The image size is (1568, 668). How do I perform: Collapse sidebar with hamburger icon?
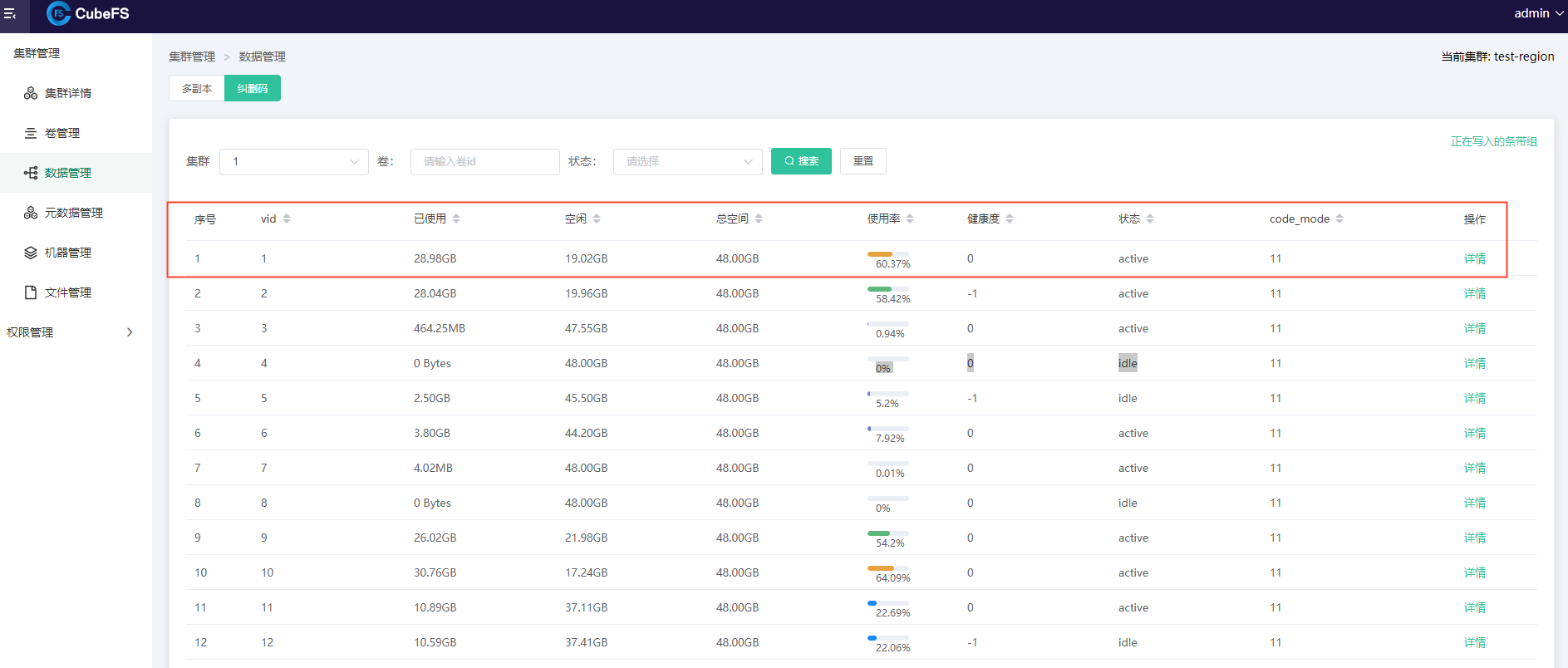pyautogui.click(x=10, y=13)
